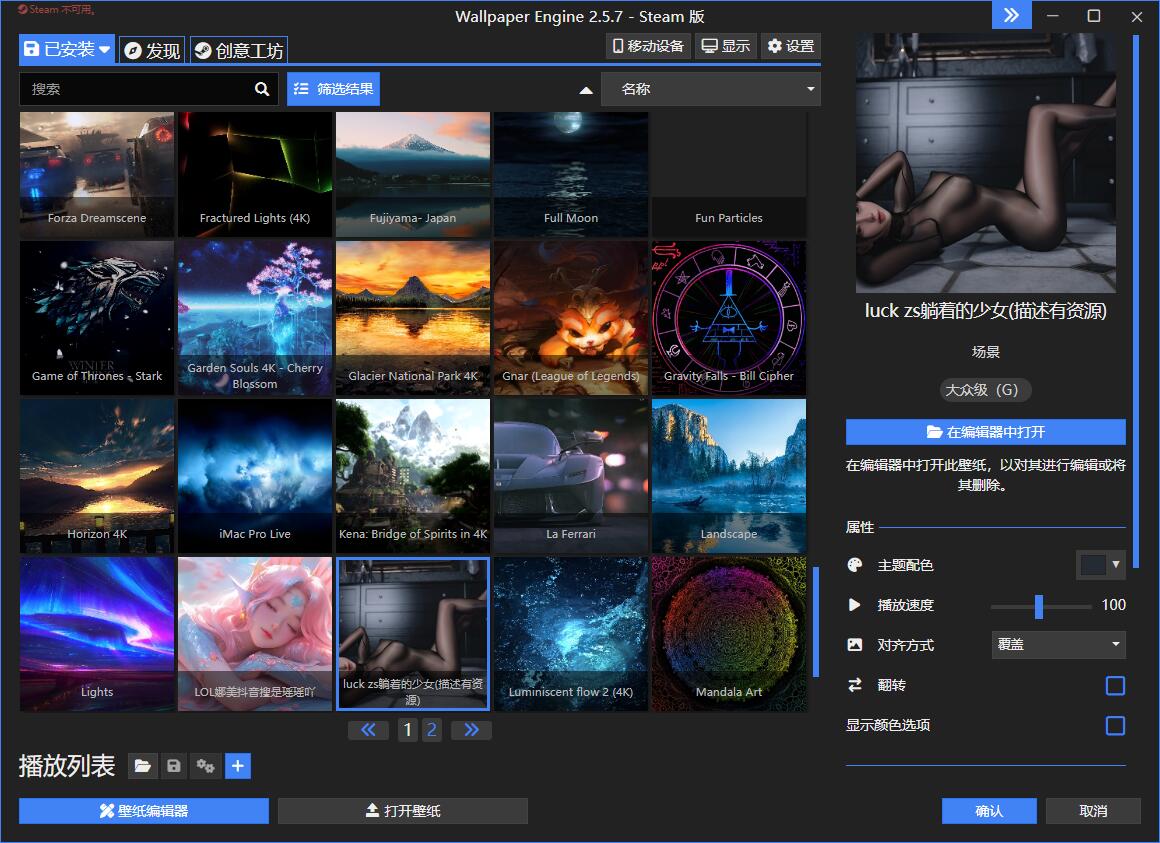
Task: Click the filter results button
Action: [334, 89]
